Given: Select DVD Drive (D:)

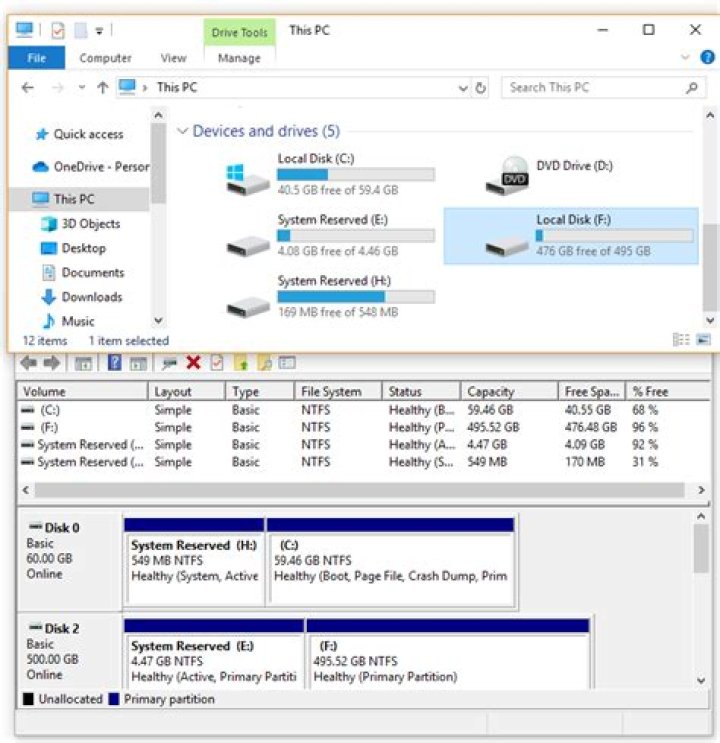Looking at the screenshot, I should [x=550, y=175].
